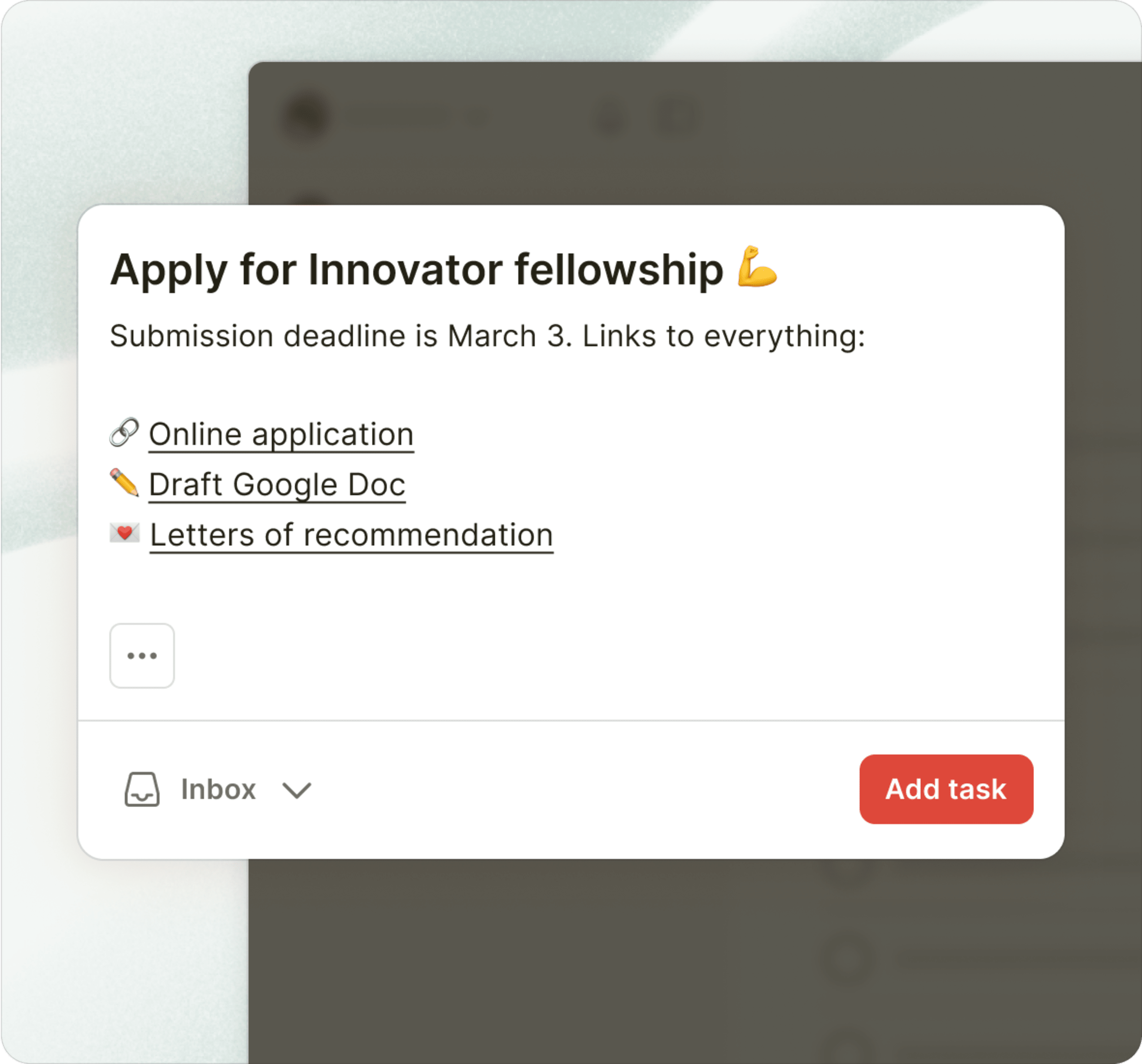The width and height of the screenshot is (1142, 1064).
Task: Expand the Inbox project chevron
Action: tap(296, 790)
